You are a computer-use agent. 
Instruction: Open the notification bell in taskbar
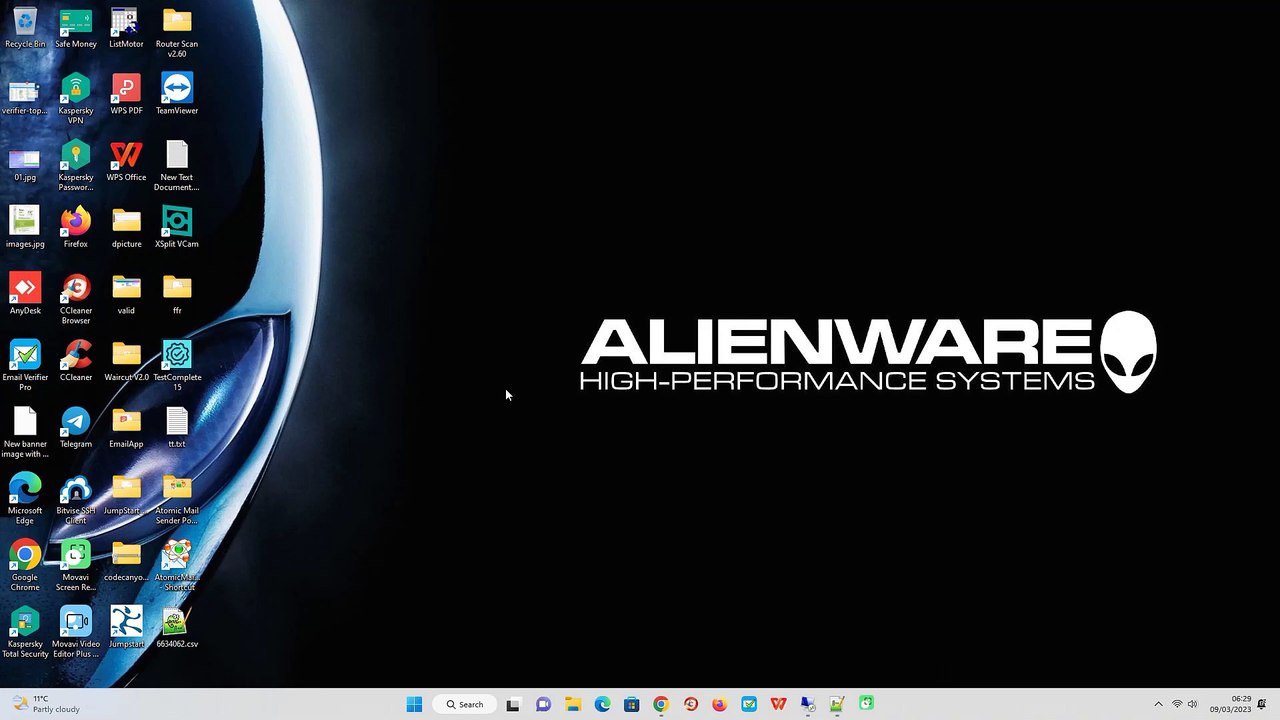point(1263,704)
